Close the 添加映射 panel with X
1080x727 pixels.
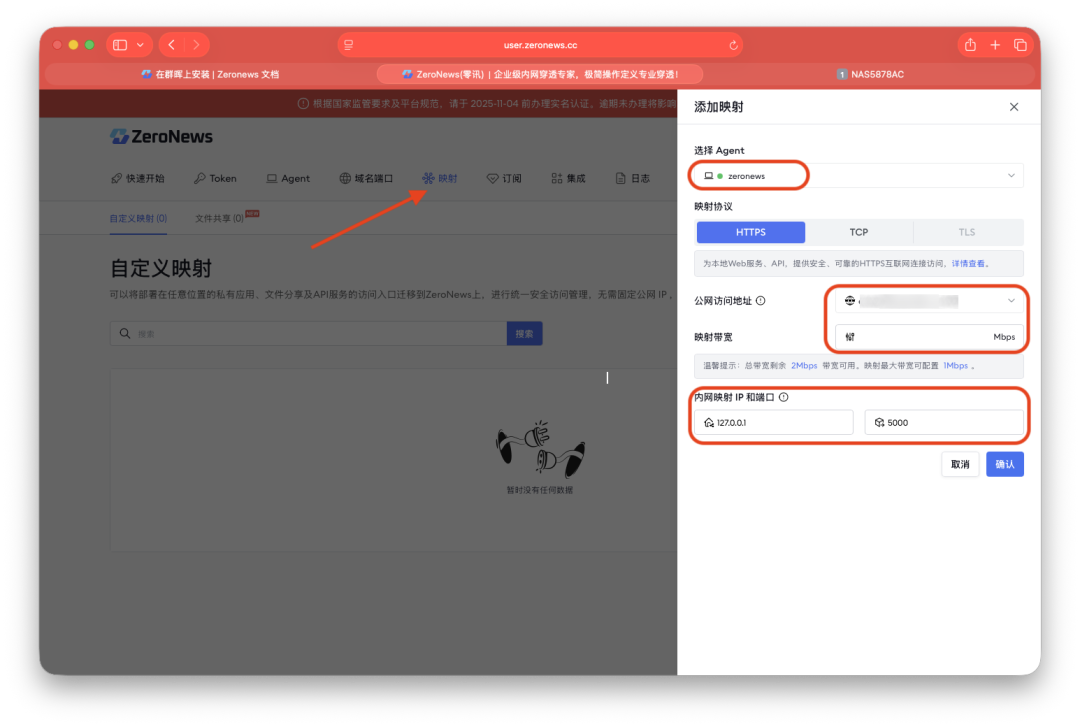coord(1014,107)
